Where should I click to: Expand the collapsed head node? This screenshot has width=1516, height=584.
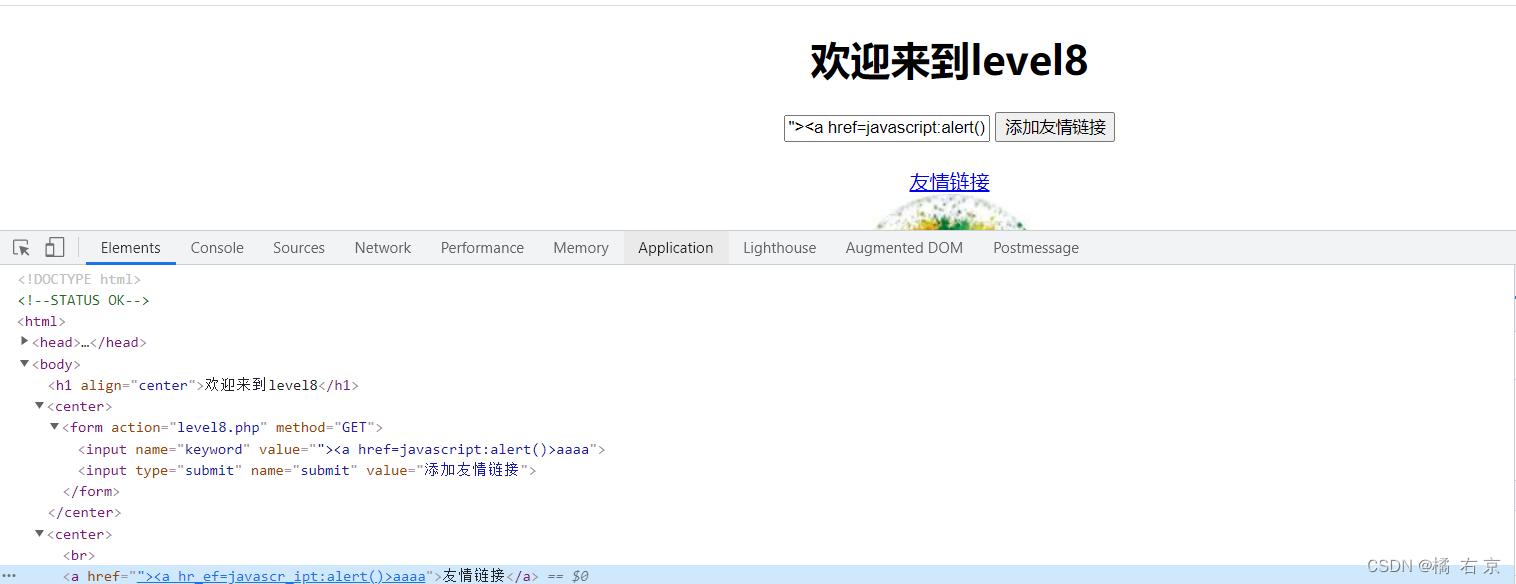click(25, 341)
